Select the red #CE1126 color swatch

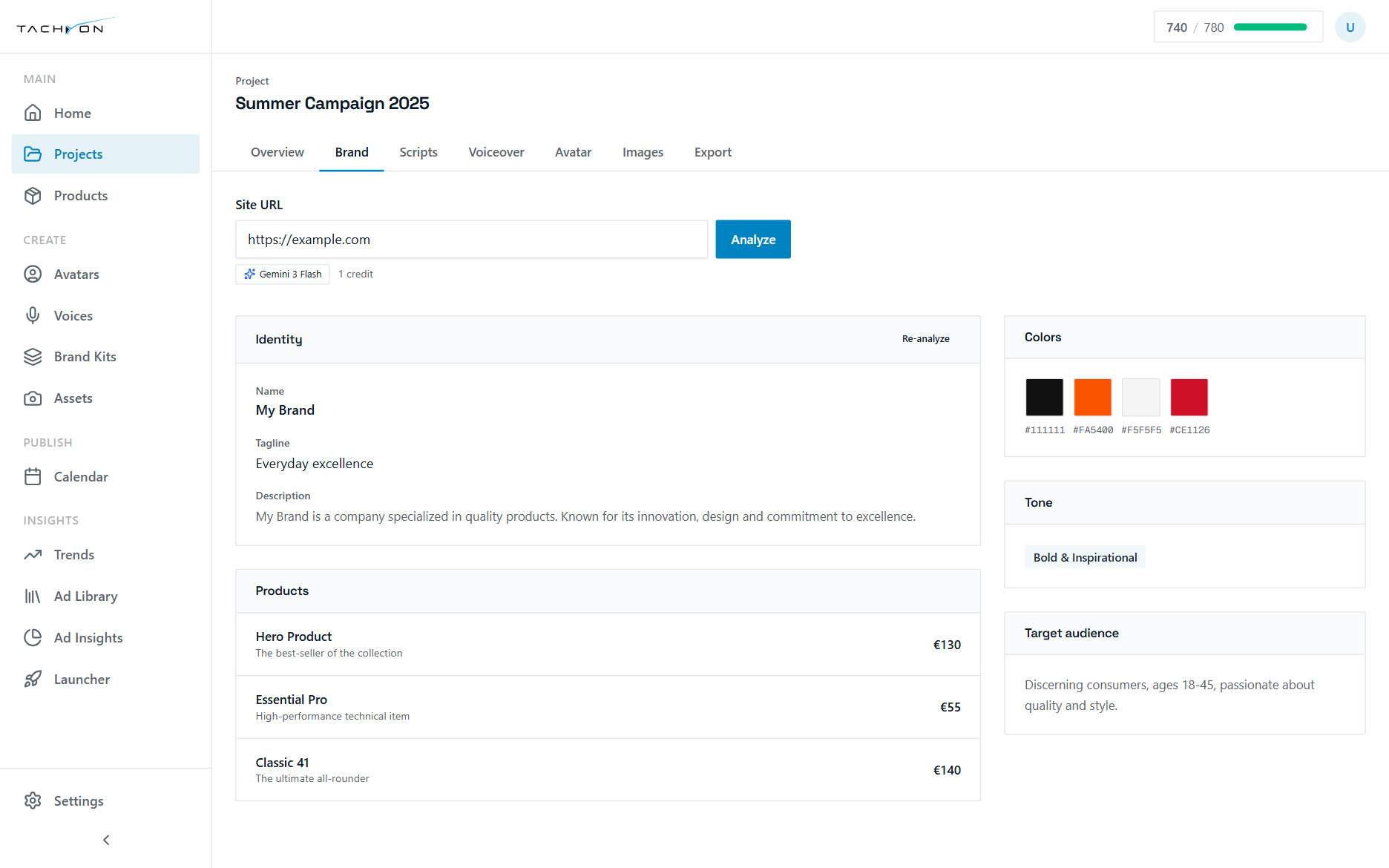1189,397
